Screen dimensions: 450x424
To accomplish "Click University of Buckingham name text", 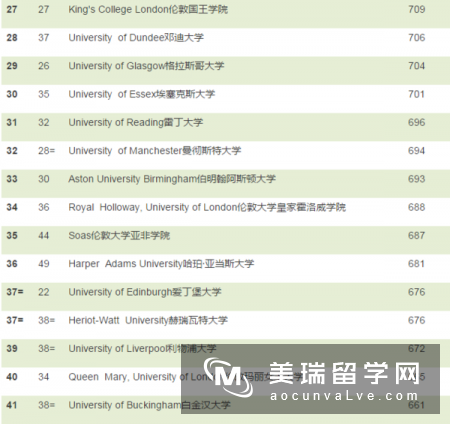I will click(x=149, y=405).
